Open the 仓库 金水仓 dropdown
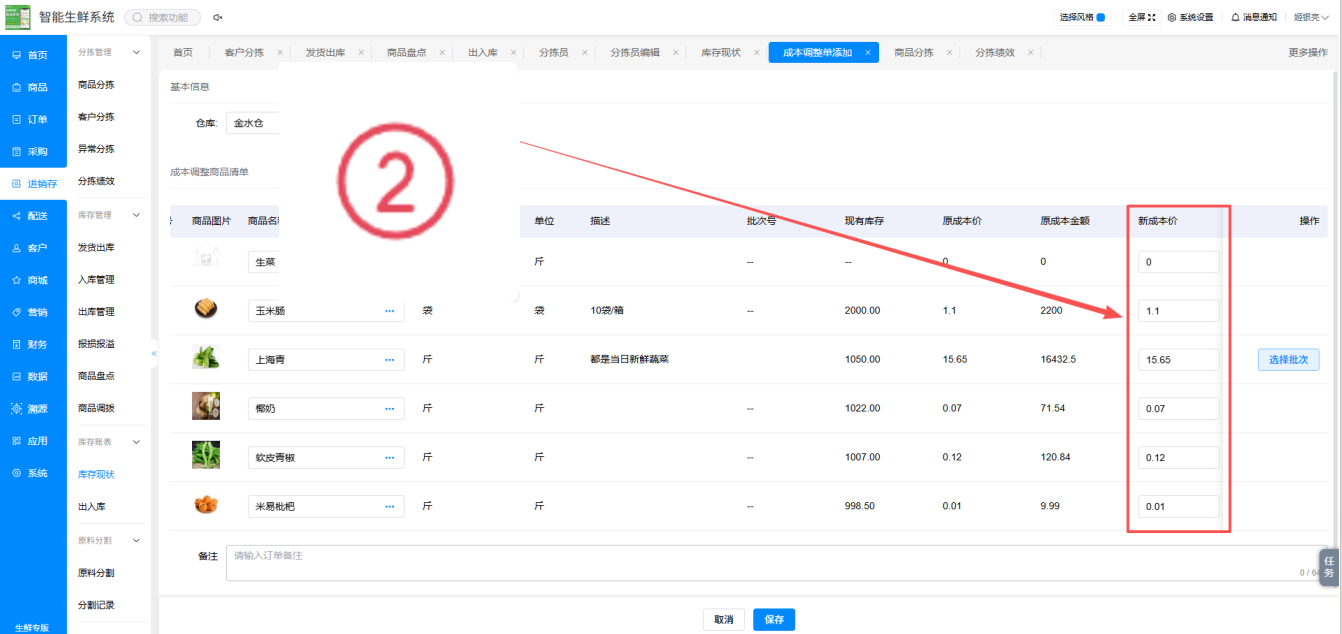 pos(253,123)
